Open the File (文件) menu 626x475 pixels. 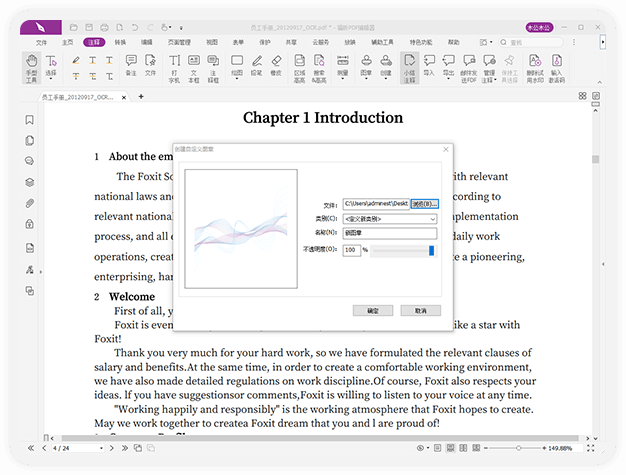pyautogui.click(x=42, y=42)
